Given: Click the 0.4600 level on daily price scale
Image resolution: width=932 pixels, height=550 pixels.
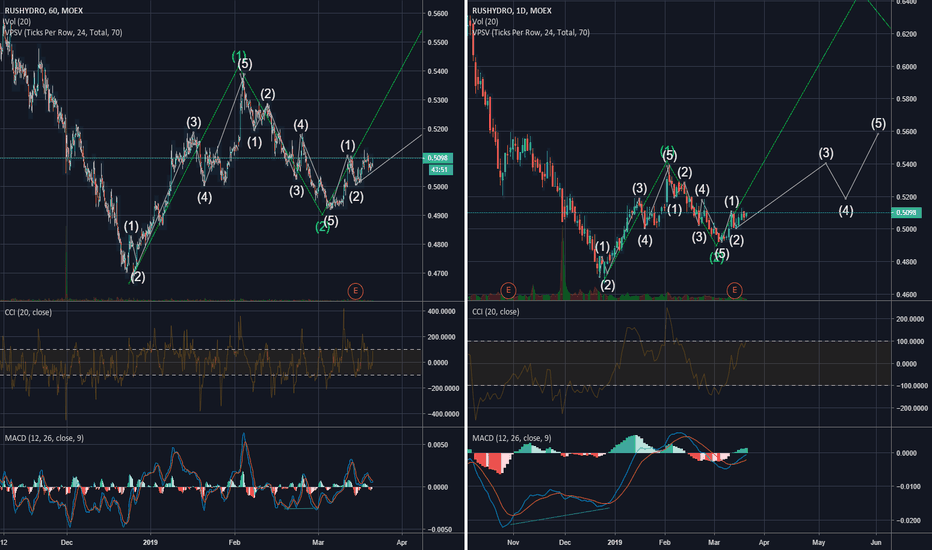Looking at the screenshot, I should 906,294.
